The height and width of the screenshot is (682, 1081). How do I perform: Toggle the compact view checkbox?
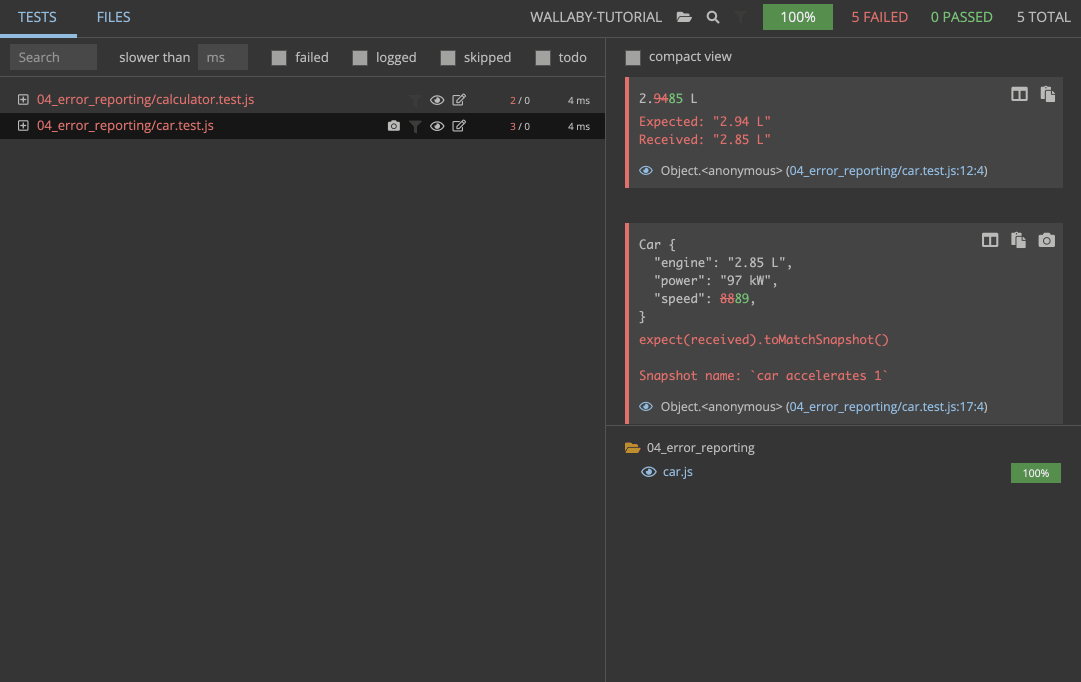(x=633, y=58)
